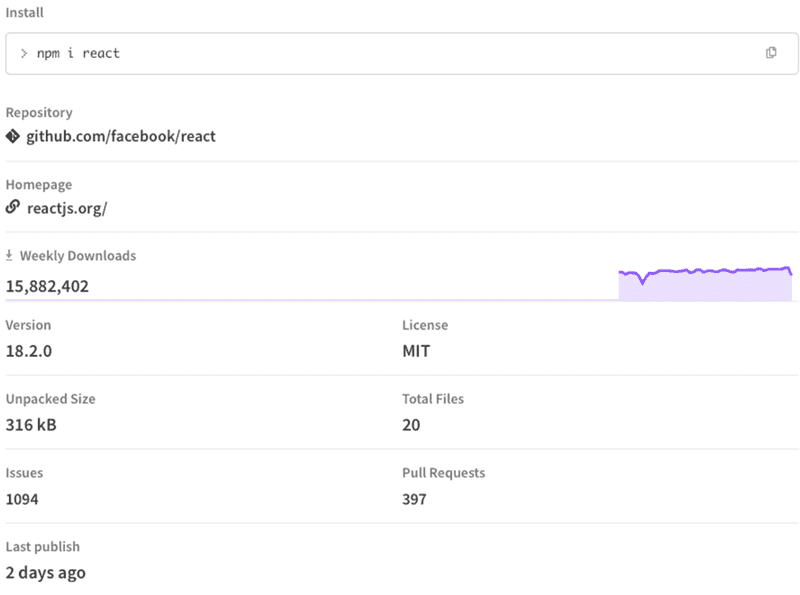
Task: Click the Pull Requests count 397
Action: (416, 499)
